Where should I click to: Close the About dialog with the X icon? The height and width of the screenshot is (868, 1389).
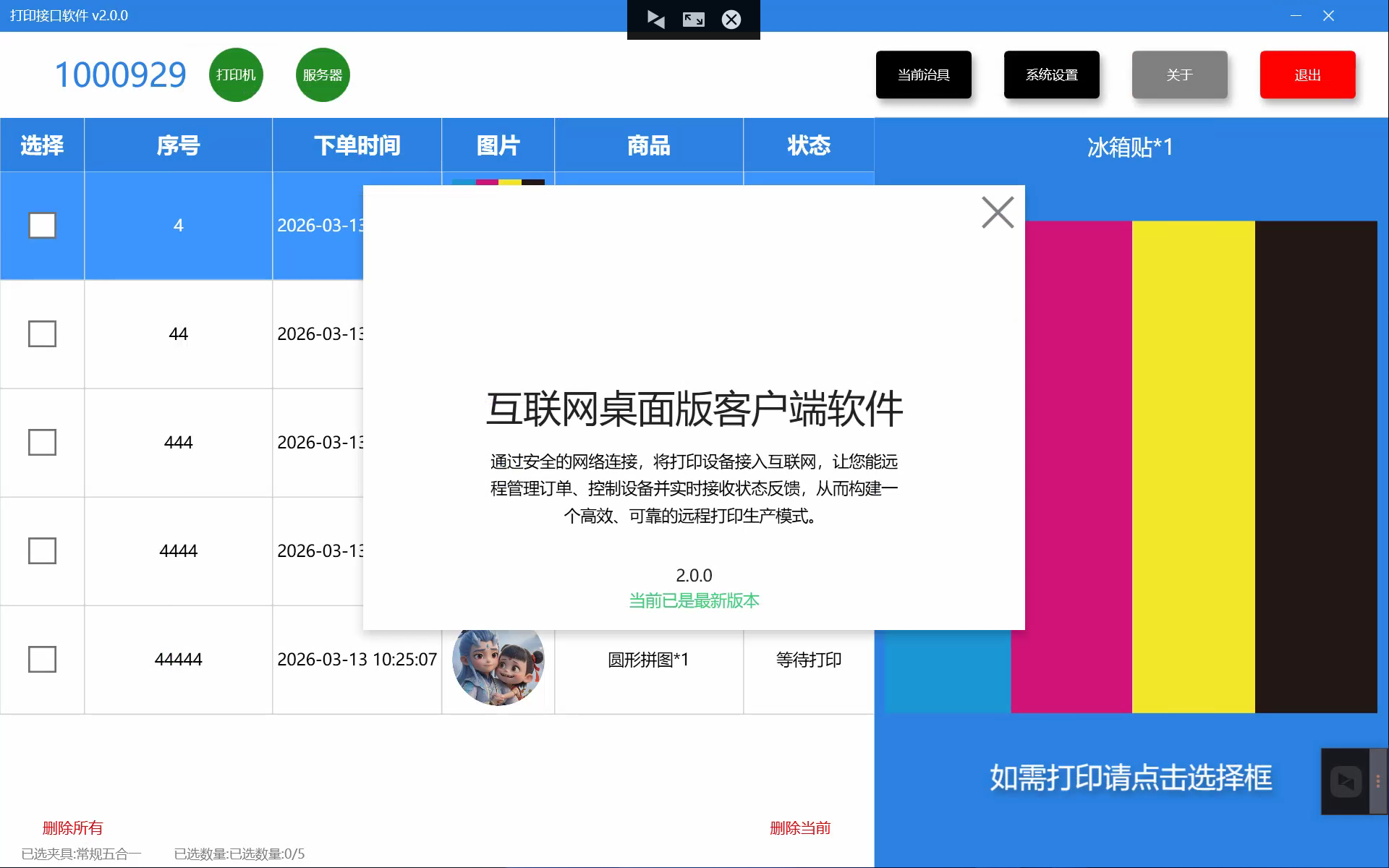pos(998,213)
